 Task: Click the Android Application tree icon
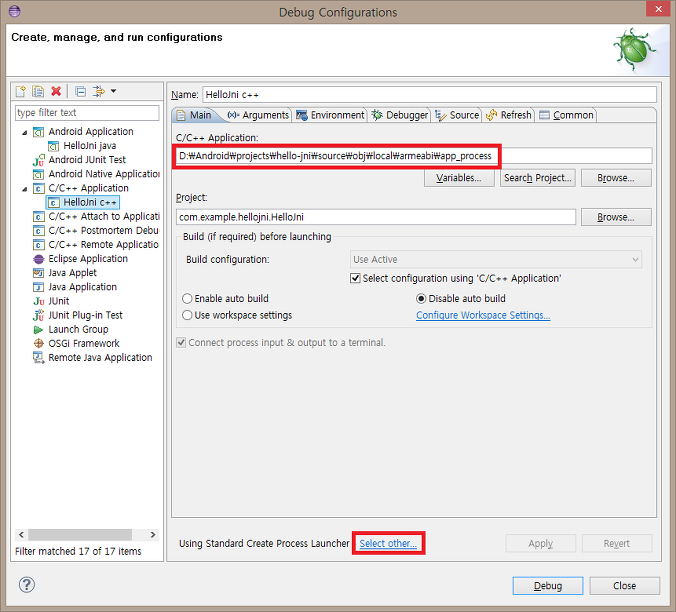(x=39, y=132)
